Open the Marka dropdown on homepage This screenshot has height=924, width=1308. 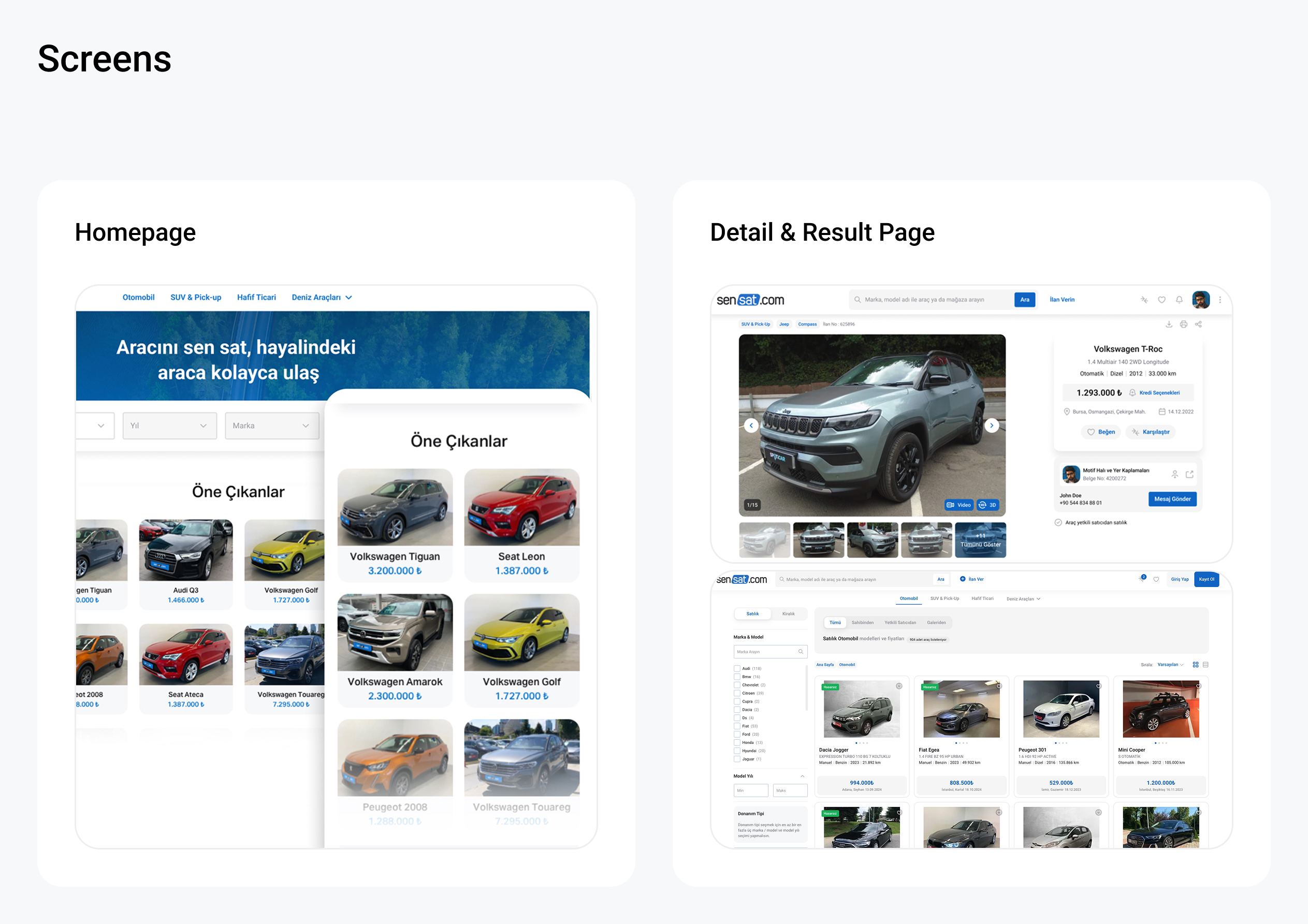click(272, 426)
